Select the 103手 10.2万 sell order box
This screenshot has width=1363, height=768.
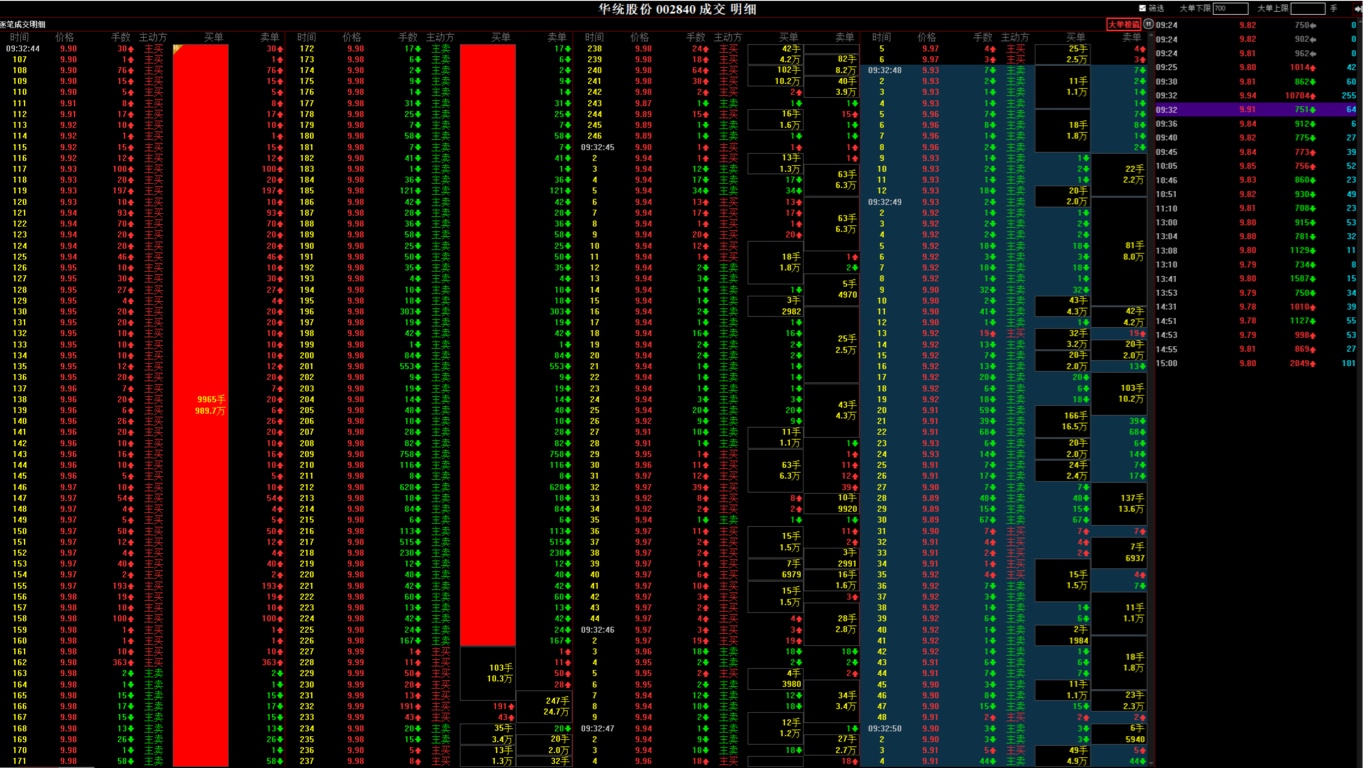1119,393
